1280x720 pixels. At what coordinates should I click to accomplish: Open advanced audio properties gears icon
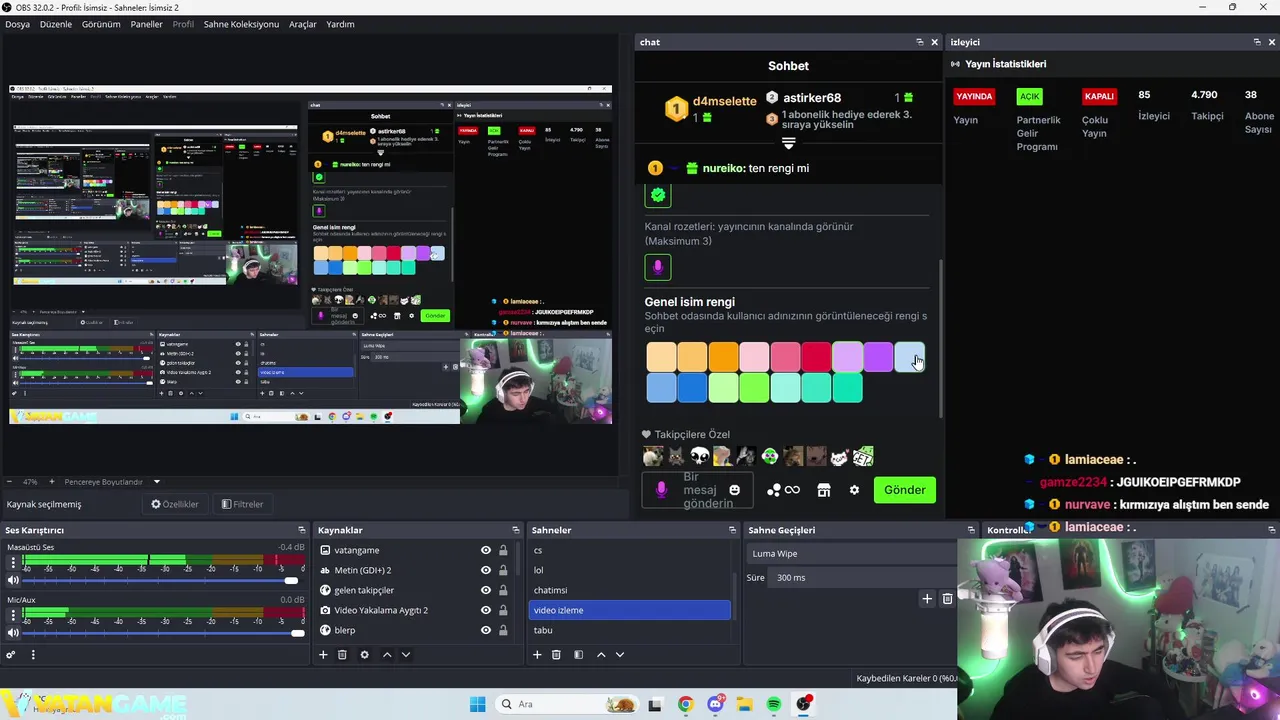(x=11, y=655)
